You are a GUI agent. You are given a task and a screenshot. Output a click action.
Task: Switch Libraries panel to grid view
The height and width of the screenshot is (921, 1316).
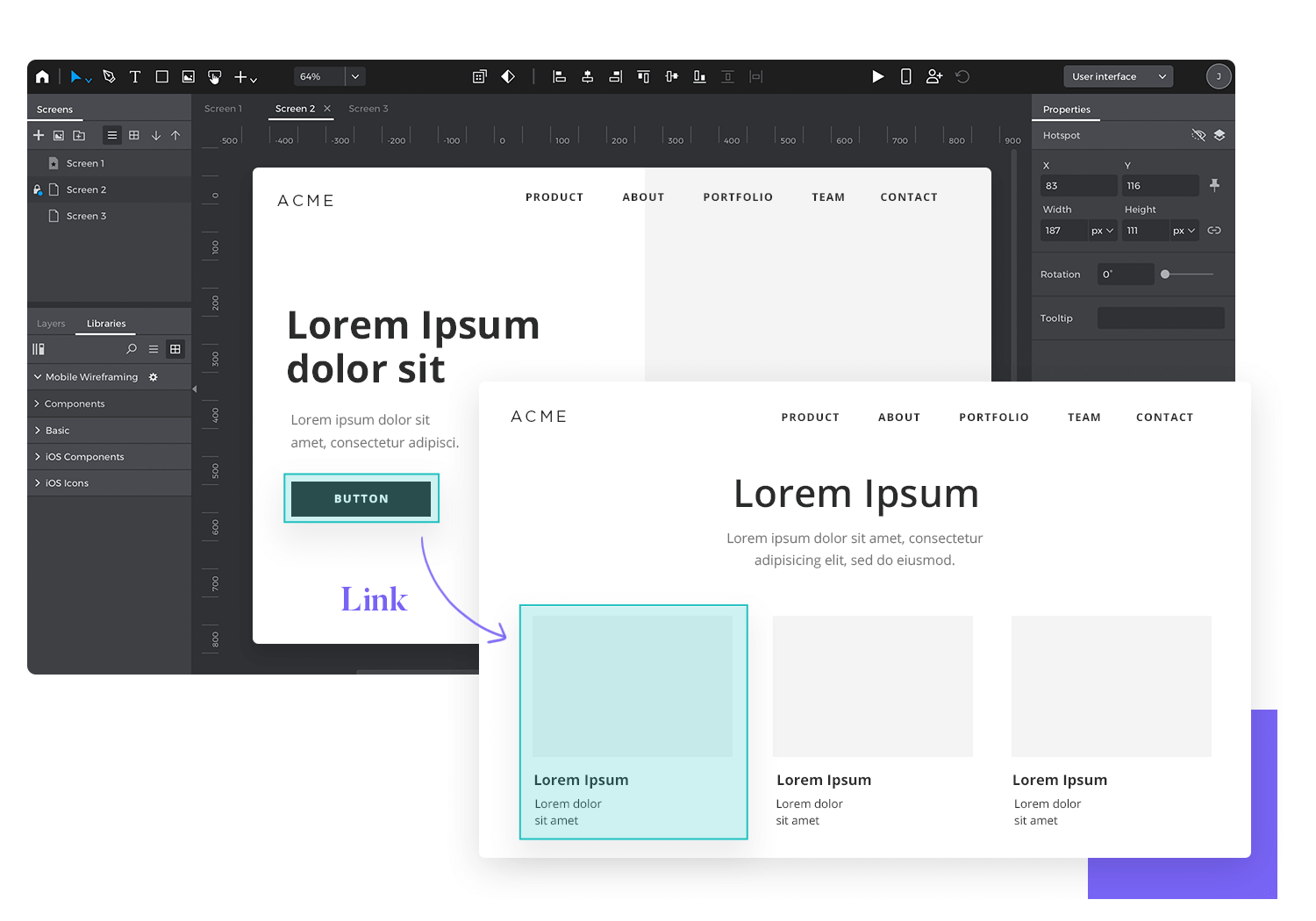pos(175,349)
